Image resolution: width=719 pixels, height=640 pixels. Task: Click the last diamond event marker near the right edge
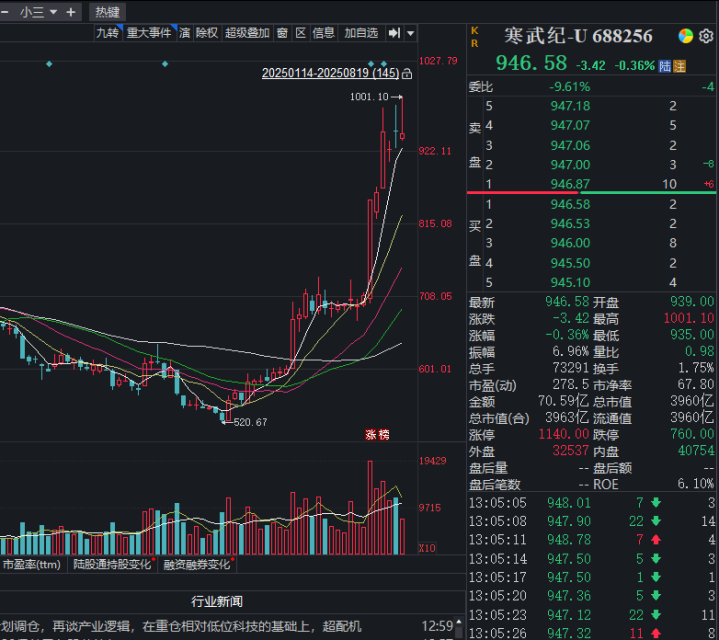384,64
